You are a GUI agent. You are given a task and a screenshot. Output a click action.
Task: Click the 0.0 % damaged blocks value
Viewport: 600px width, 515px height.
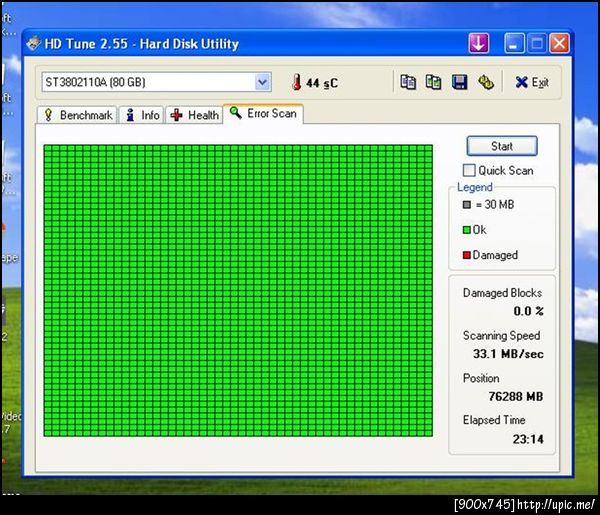click(x=528, y=311)
